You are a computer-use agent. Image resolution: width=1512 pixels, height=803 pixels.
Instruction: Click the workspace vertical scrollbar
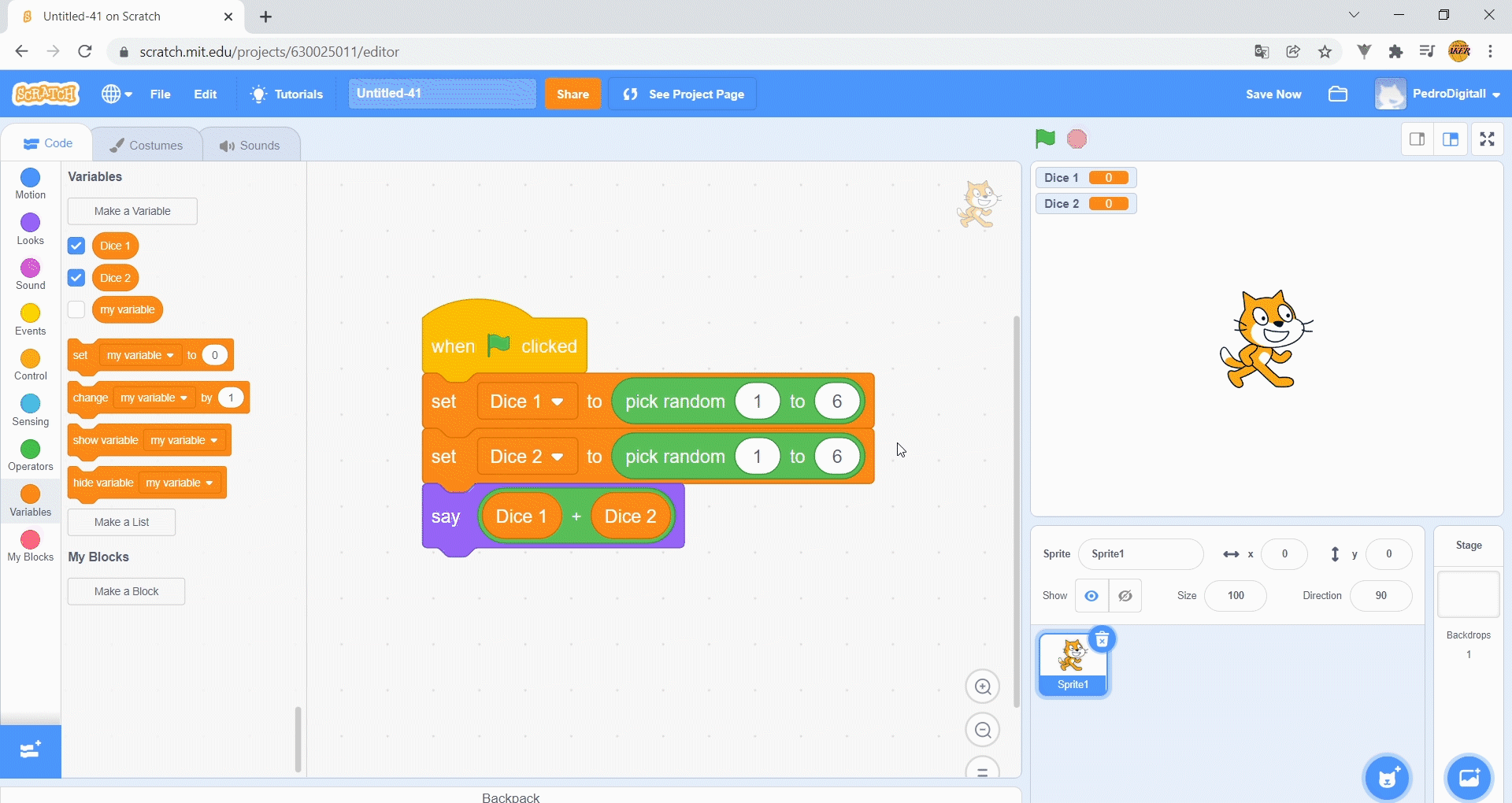(x=1016, y=512)
